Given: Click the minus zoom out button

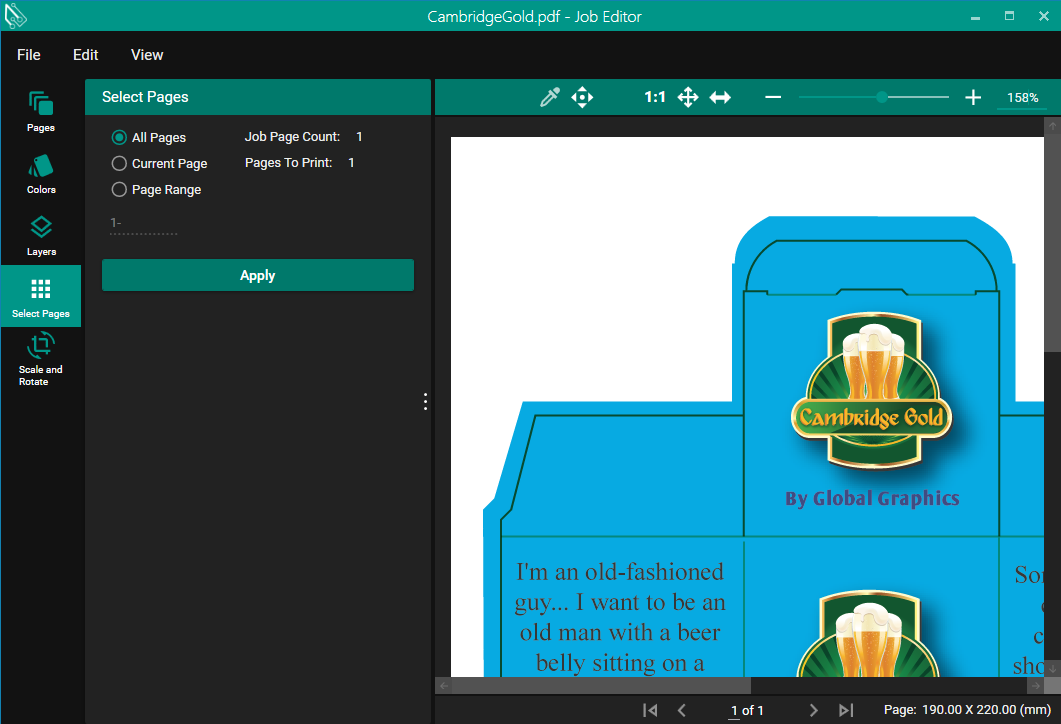Looking at the screenshot, I should point(773,97).
